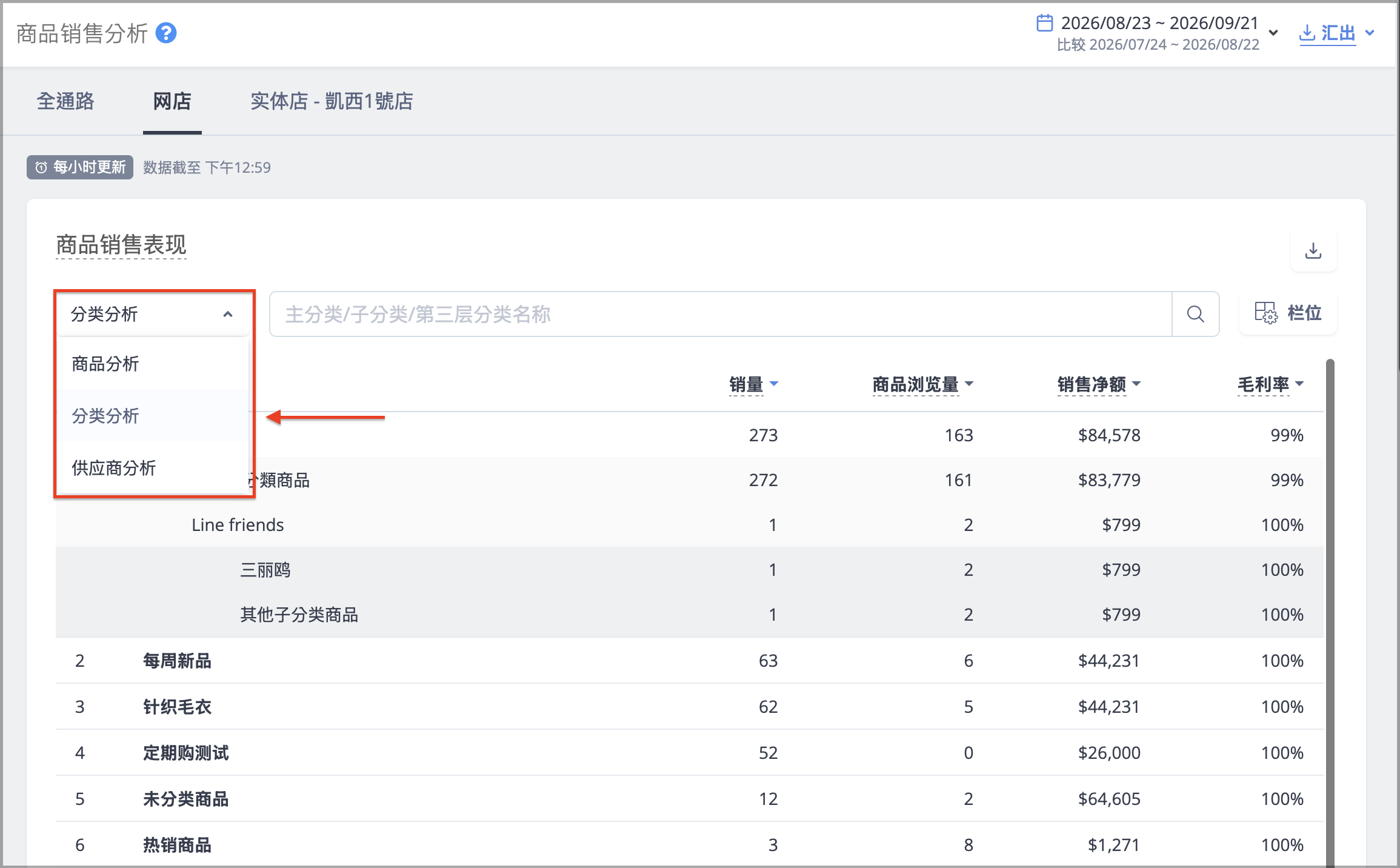Open the calendar date range picker icon
Image resolution: width=1400 pixels, height=868 pixels.
[x=1044, y=23]
